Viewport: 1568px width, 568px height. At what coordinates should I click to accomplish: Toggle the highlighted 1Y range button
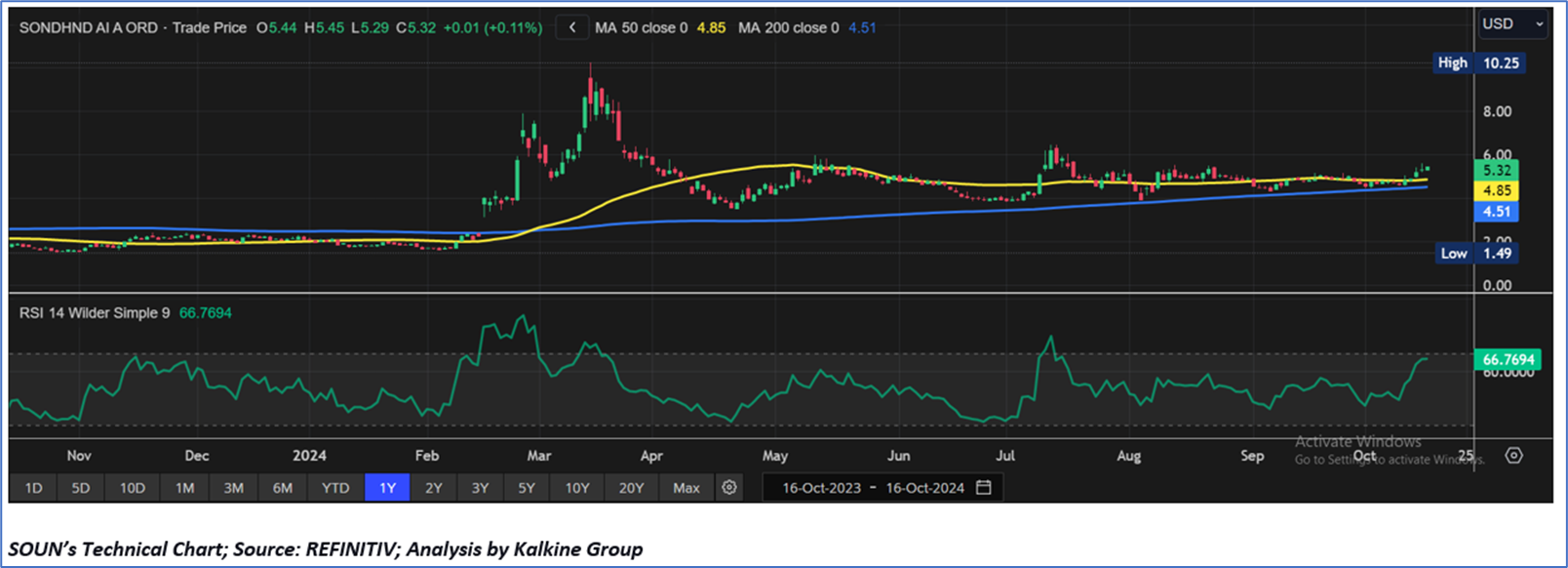pyautogui.click(x=387, y=487)
